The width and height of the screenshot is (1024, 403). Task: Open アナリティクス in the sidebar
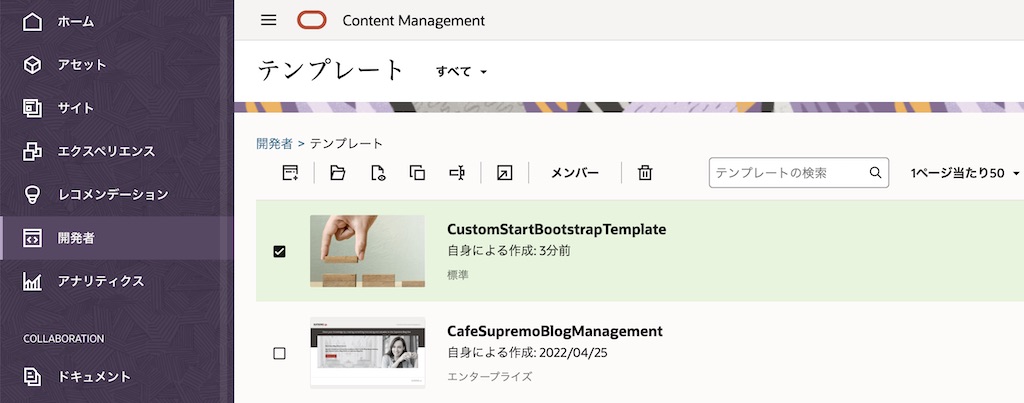[x=100, y=281]
